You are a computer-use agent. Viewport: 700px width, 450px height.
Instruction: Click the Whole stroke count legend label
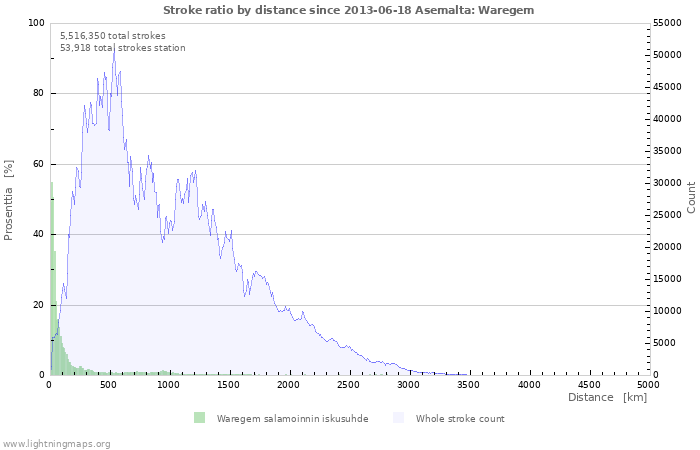pos(460,419)
